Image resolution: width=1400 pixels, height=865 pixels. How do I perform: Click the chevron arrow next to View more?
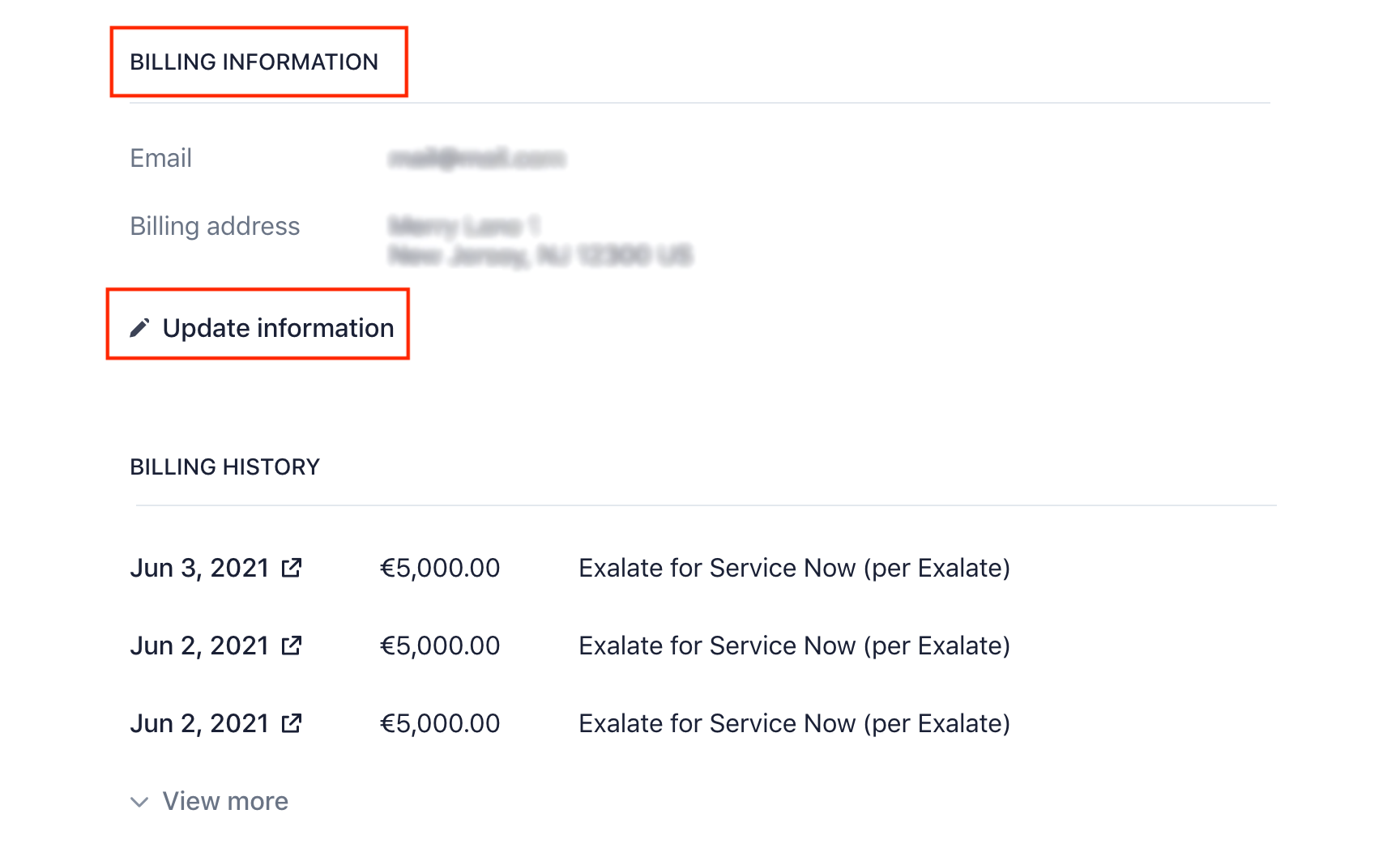click(139, 802)
